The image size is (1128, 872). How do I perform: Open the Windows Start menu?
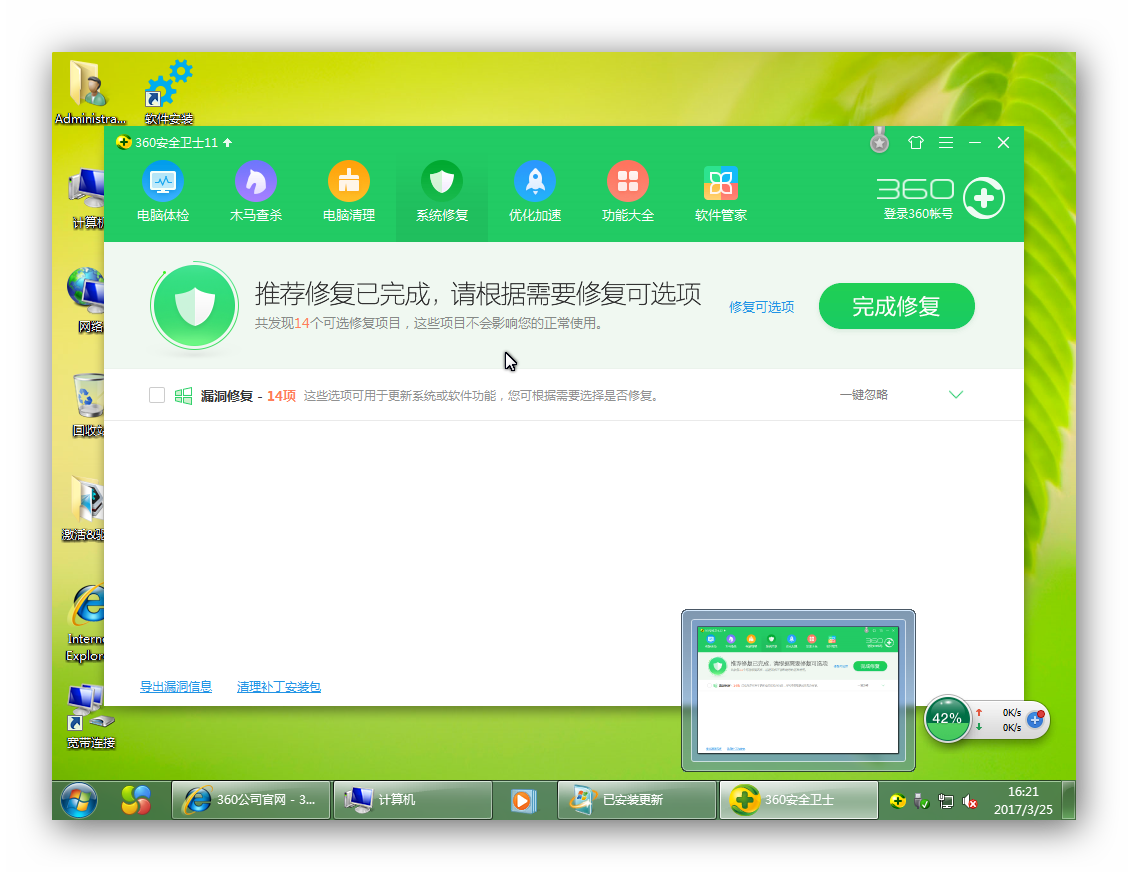78,800
